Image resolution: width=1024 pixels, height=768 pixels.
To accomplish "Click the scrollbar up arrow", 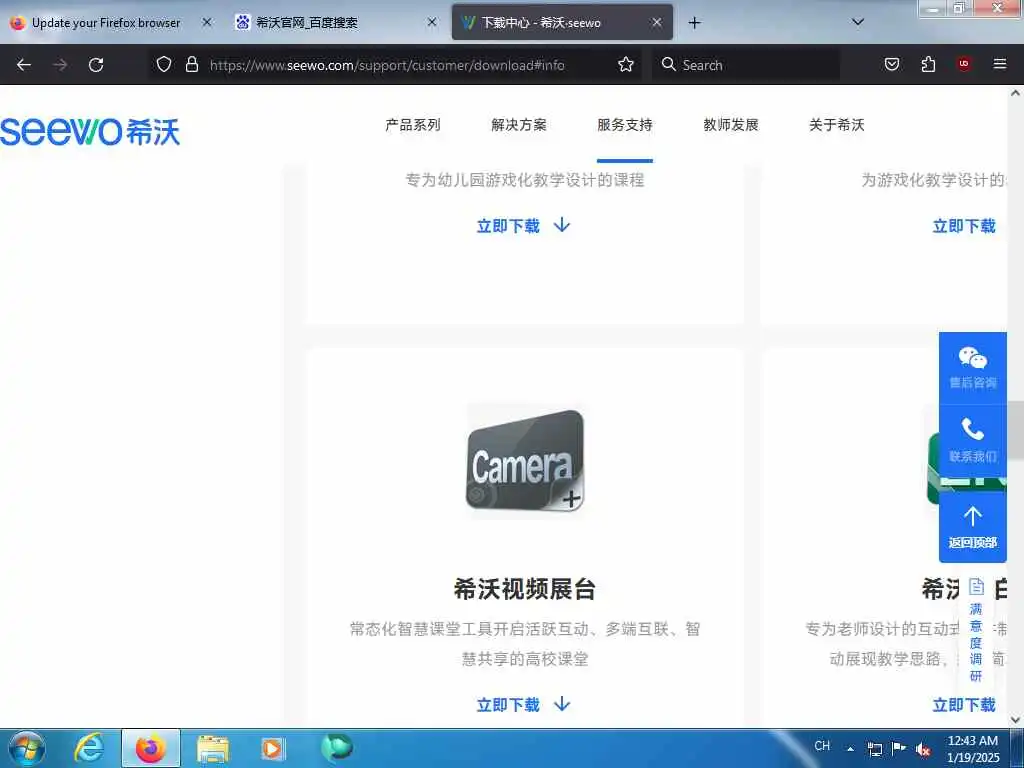I will [x=1016, y=93].
